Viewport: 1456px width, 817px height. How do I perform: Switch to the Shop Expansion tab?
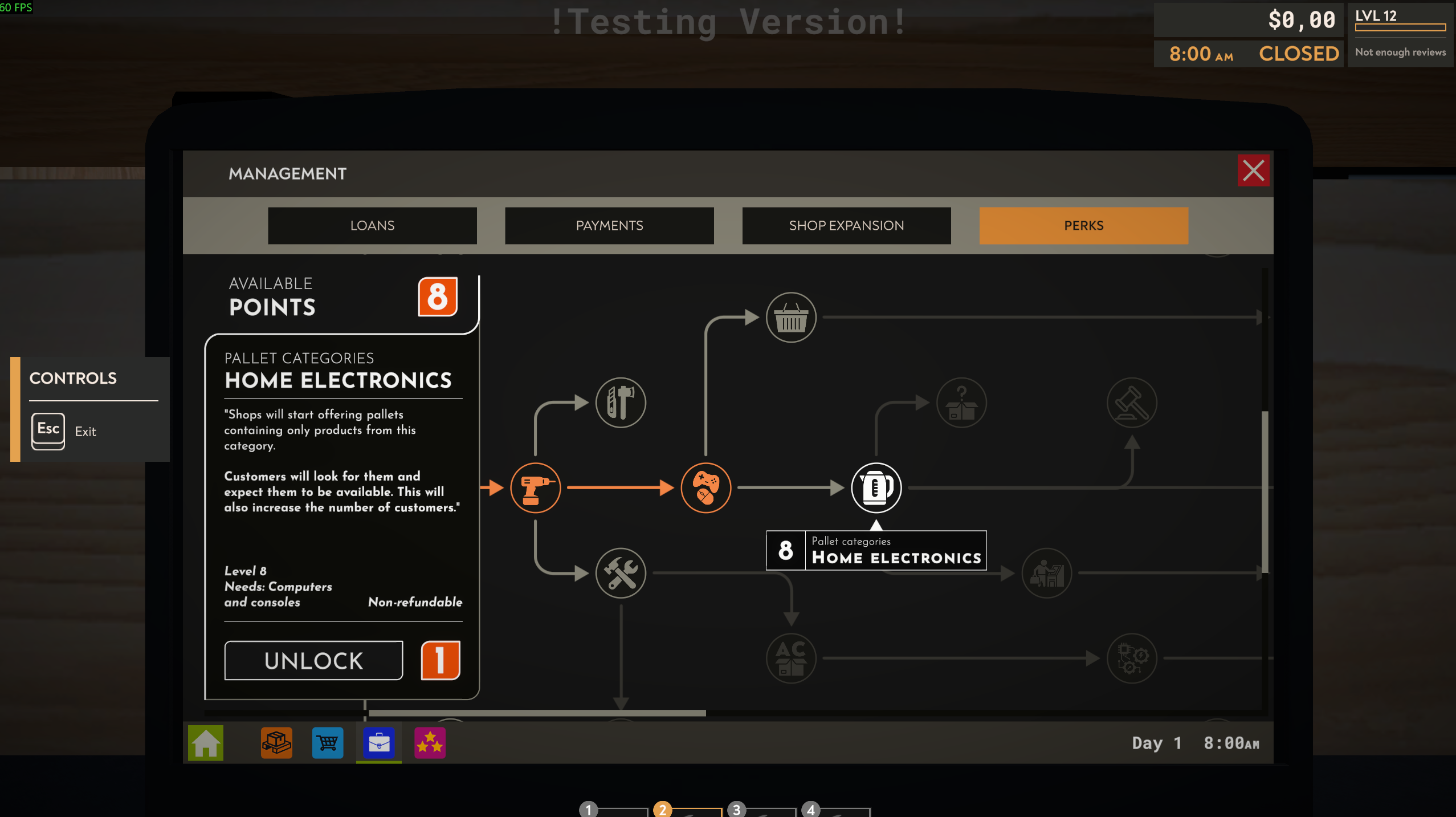(x=846, y=226)
